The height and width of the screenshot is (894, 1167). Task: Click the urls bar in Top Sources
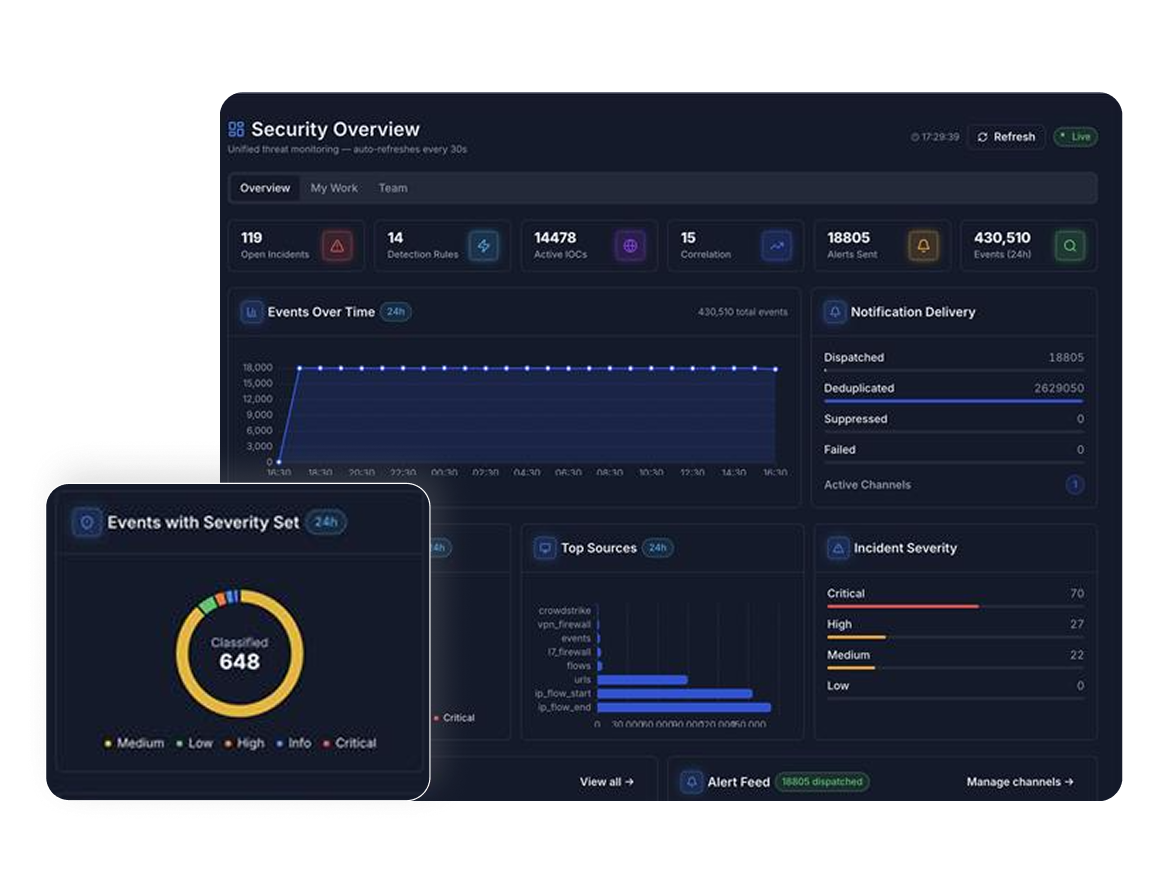(x=642, y=680)
